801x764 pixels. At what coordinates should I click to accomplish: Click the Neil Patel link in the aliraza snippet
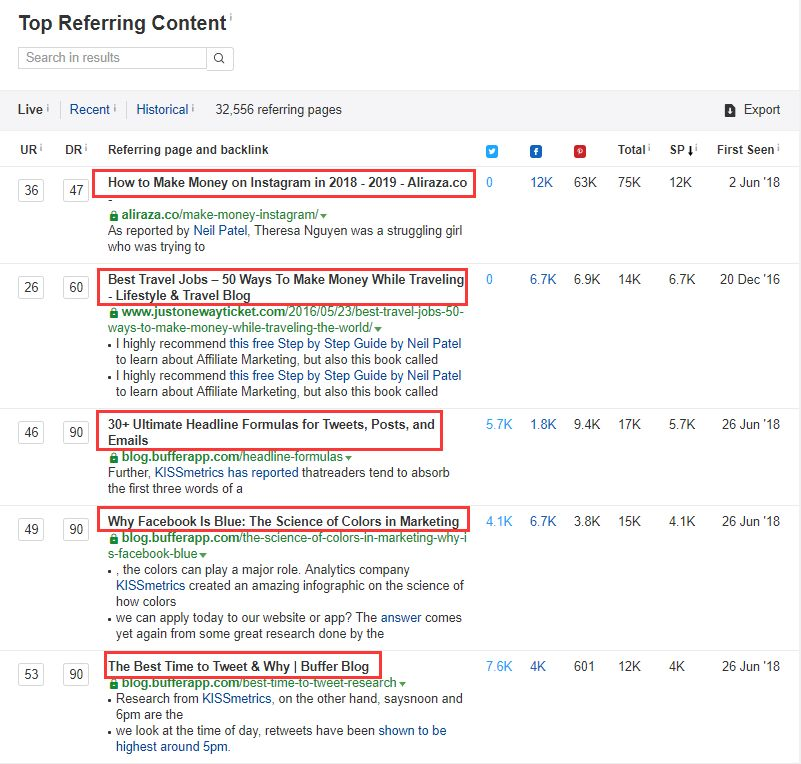pyautogui.click(x=220, y=231)
